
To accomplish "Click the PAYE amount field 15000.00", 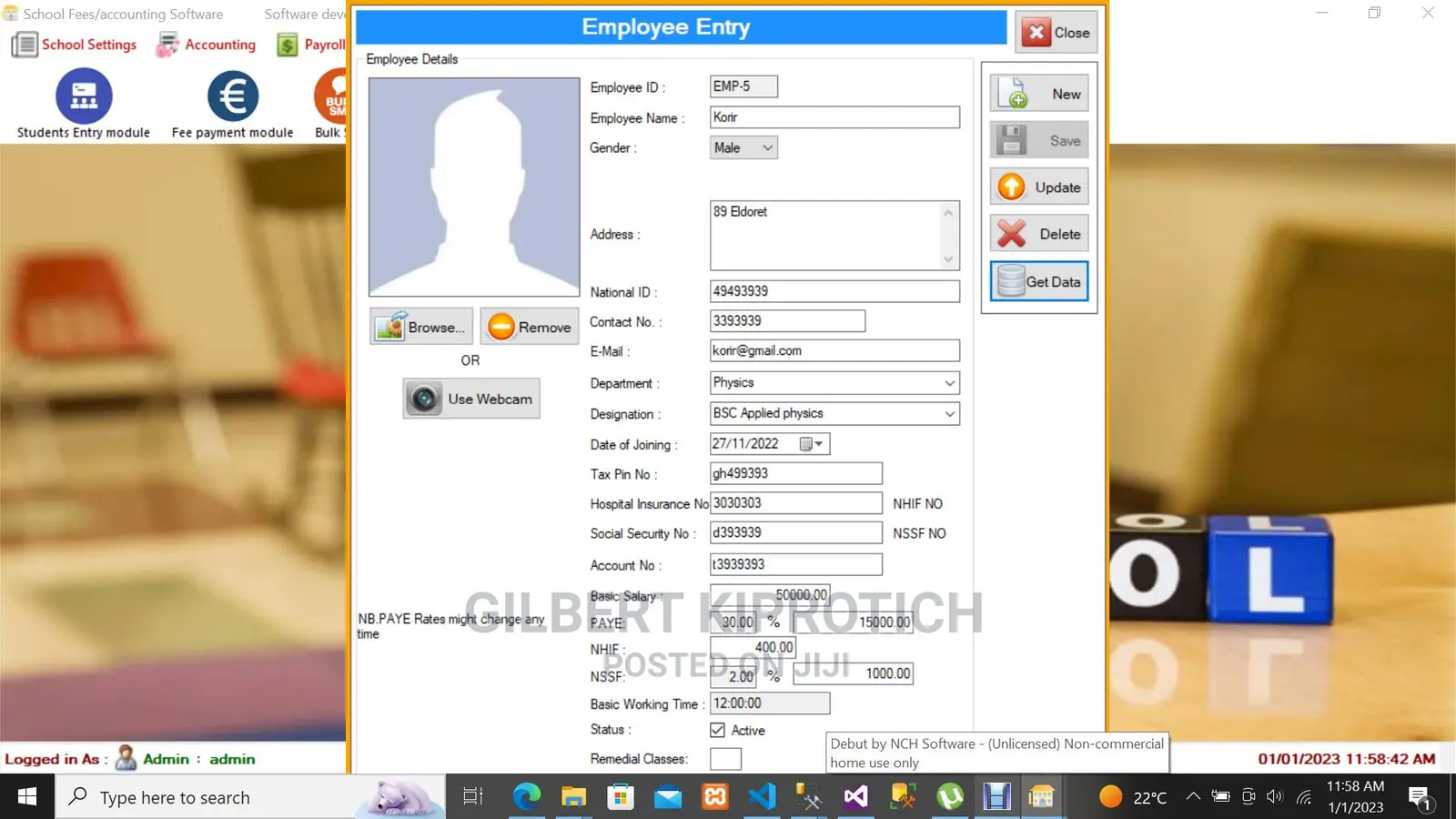I will (x=853, y=622).
